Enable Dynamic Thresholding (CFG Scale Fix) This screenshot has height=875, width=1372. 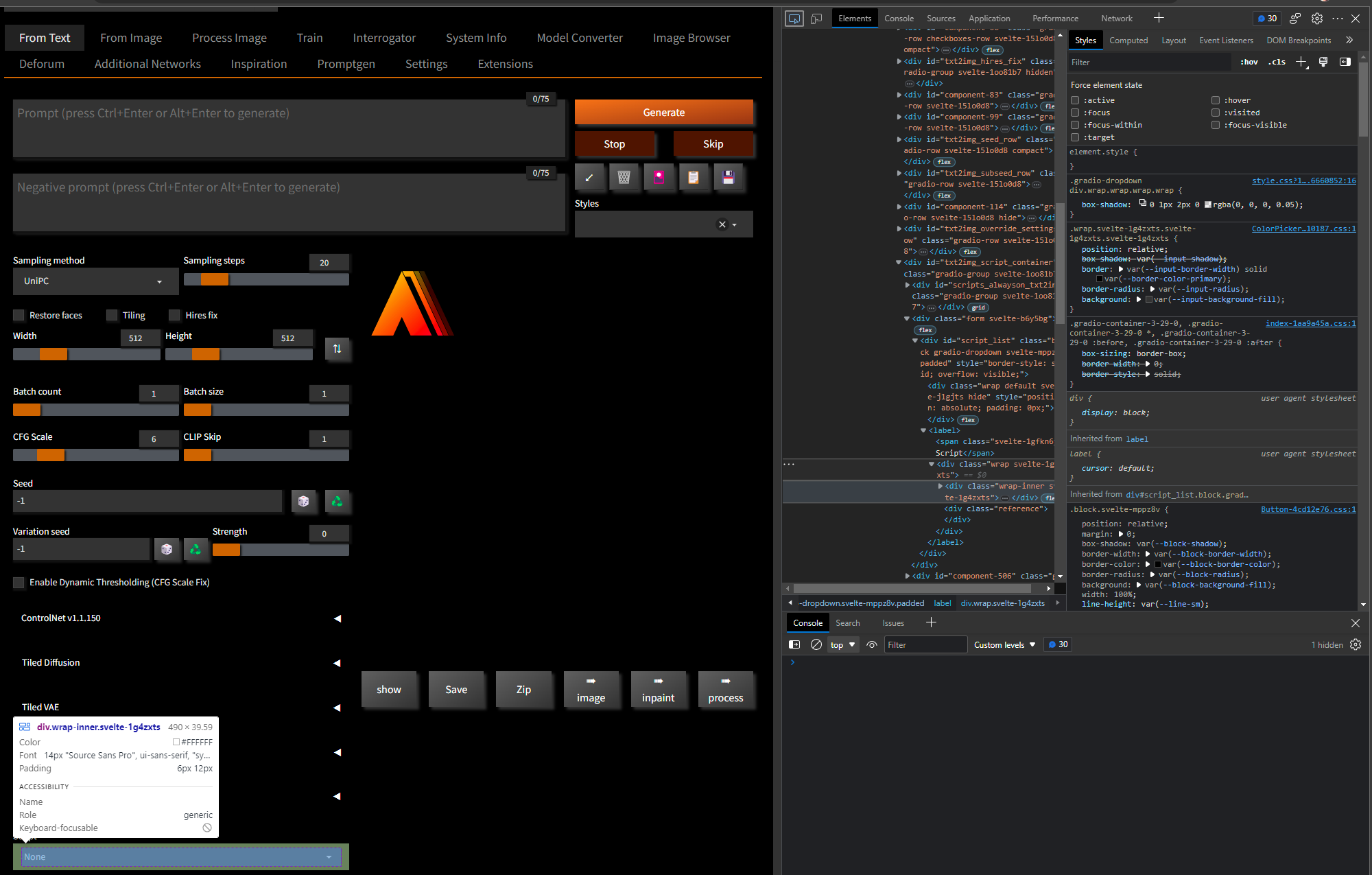pos(19,583)
